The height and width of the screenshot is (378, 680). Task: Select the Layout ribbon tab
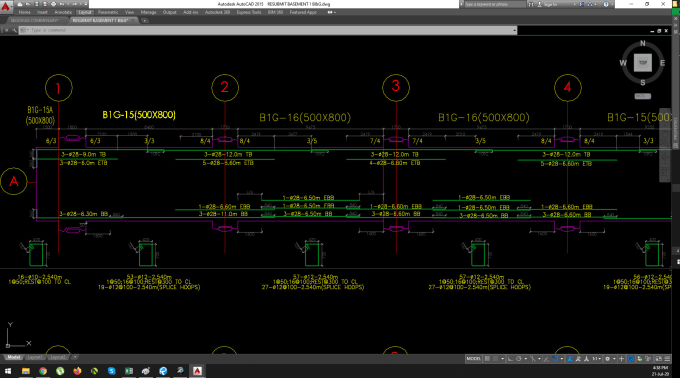(x=85, y=12)
